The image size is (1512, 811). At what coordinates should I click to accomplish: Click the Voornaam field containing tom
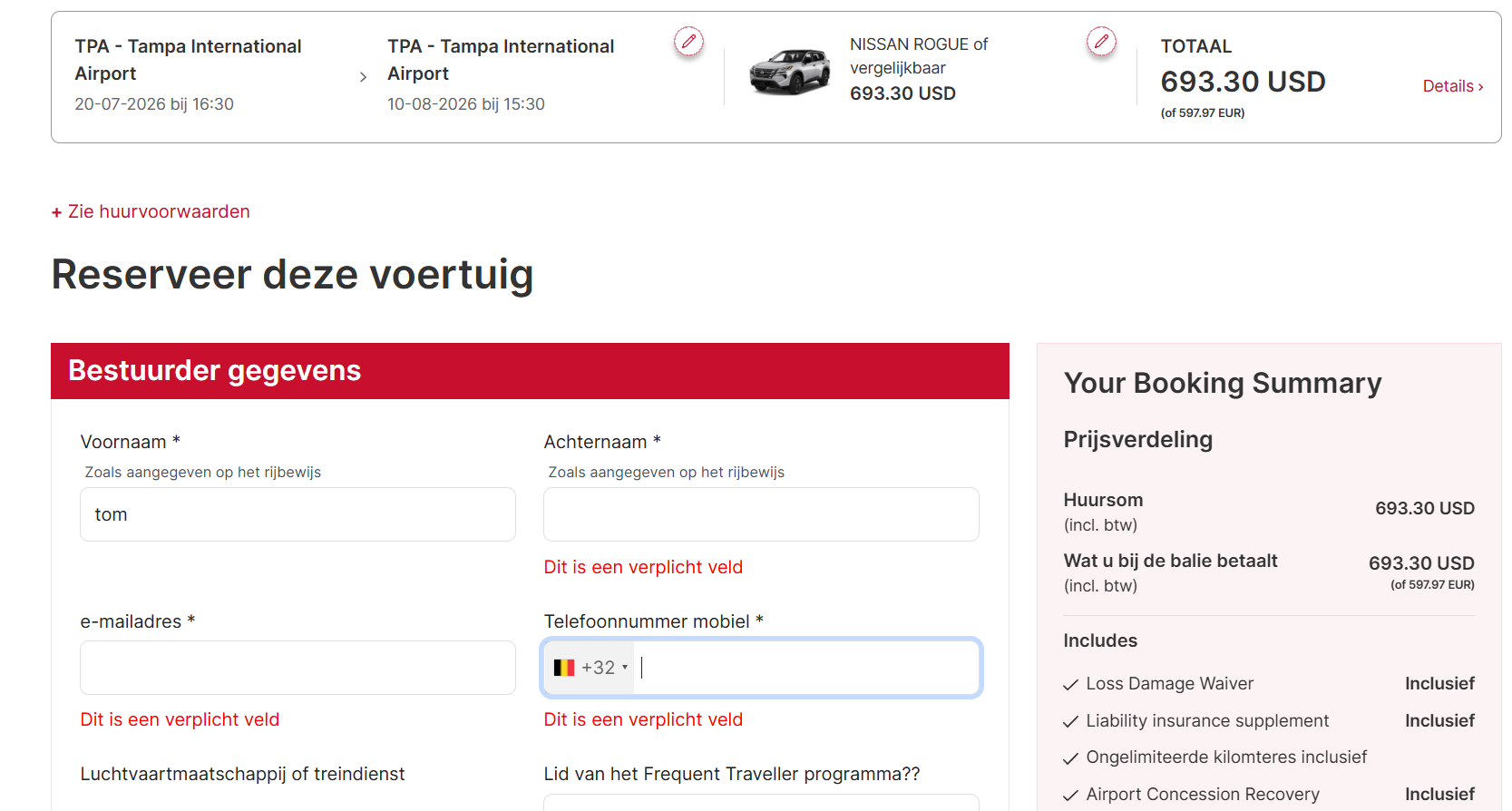coord(298,514)
